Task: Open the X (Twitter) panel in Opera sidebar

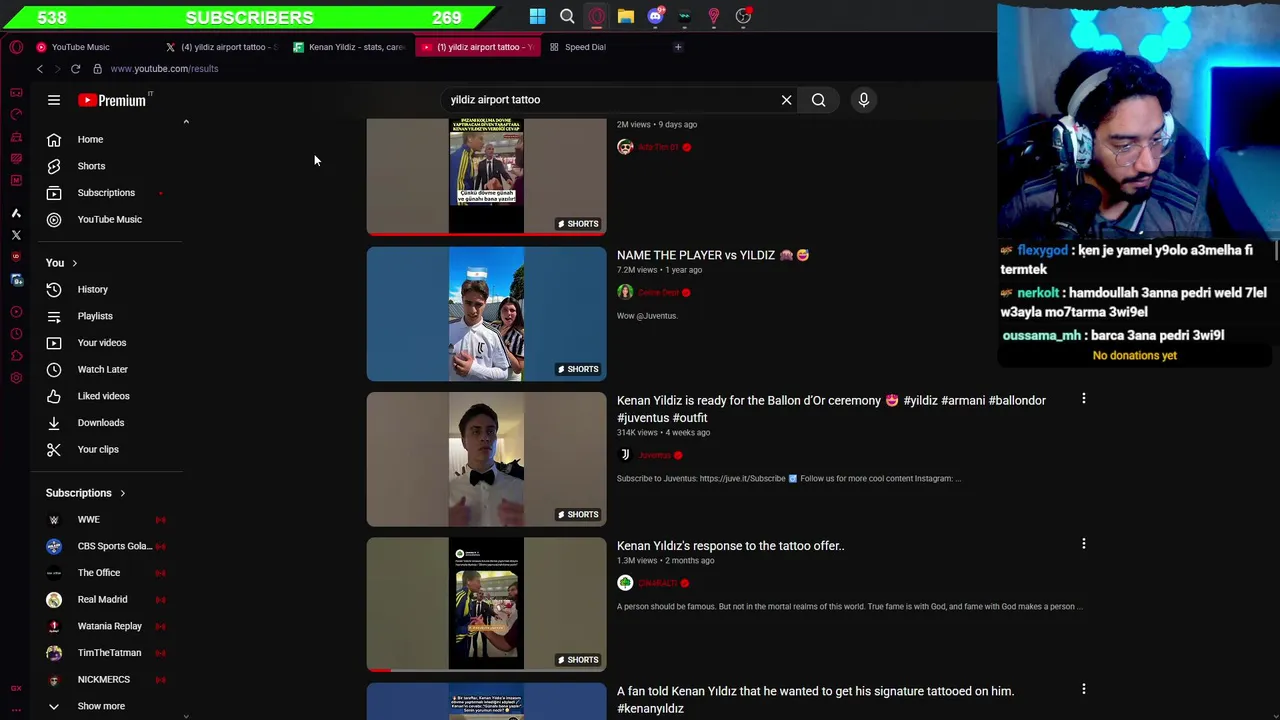Action: point(16,235)
